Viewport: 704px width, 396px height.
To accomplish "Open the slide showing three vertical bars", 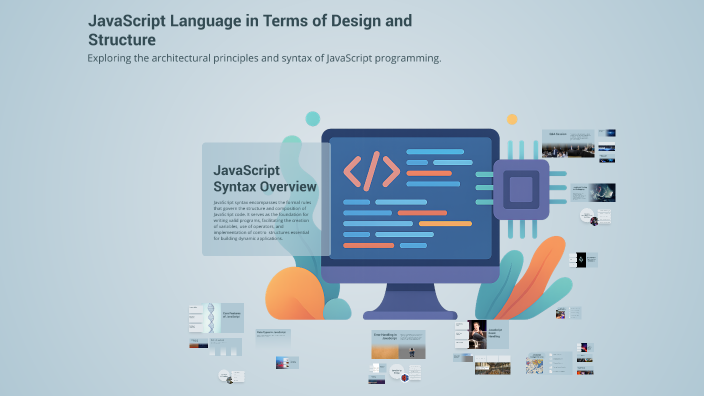I will 226,347.
